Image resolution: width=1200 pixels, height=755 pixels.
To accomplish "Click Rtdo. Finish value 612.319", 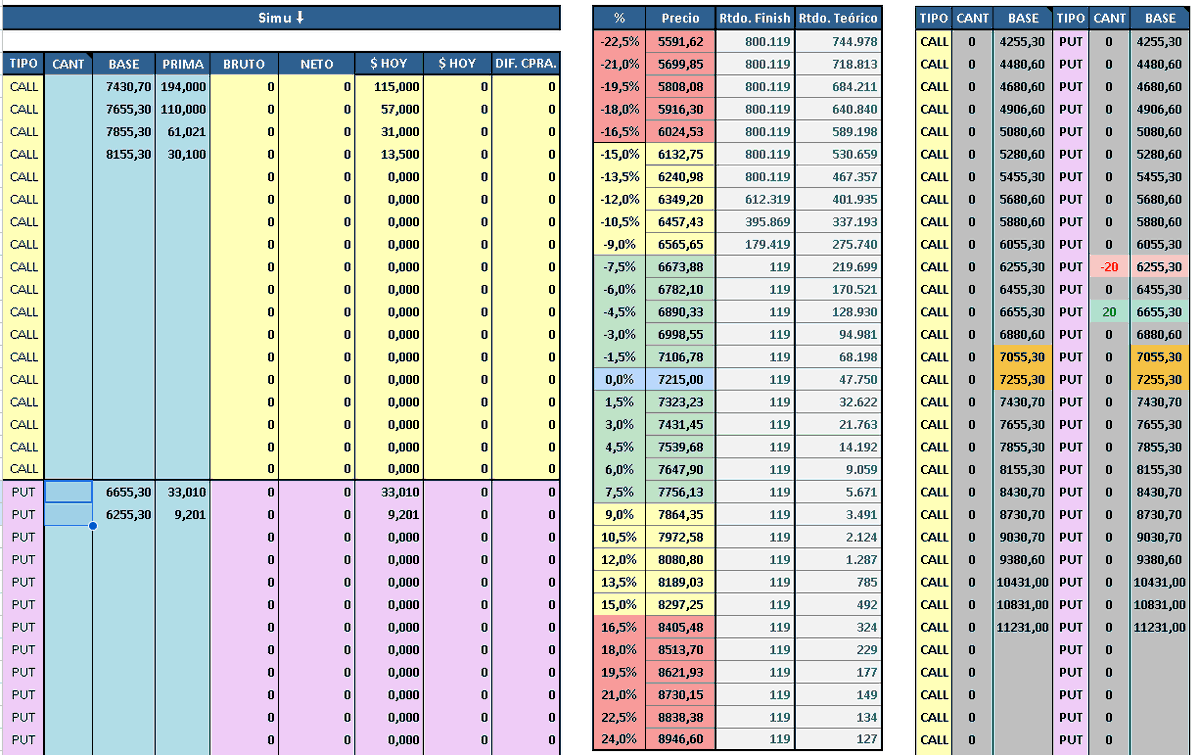I will [755, 199].
